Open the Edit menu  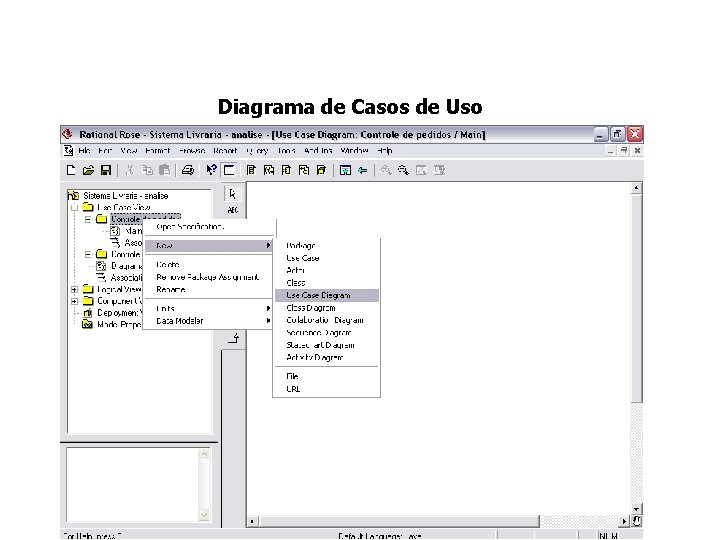(x=105, y=151)
